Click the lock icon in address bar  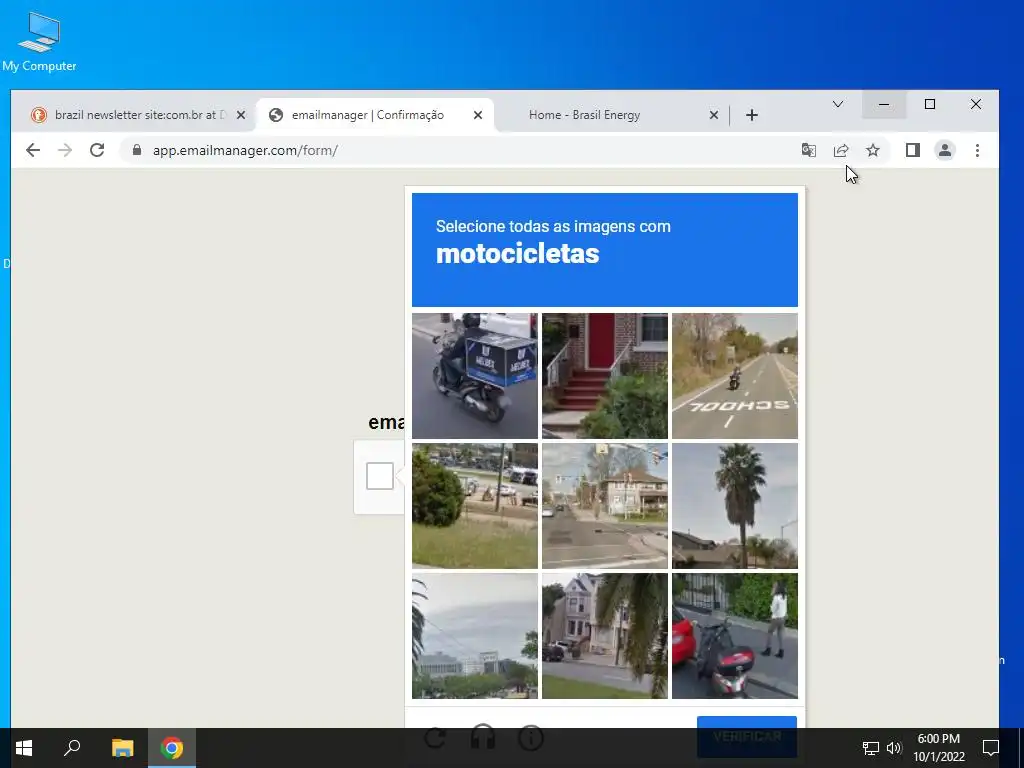(136, 150)
